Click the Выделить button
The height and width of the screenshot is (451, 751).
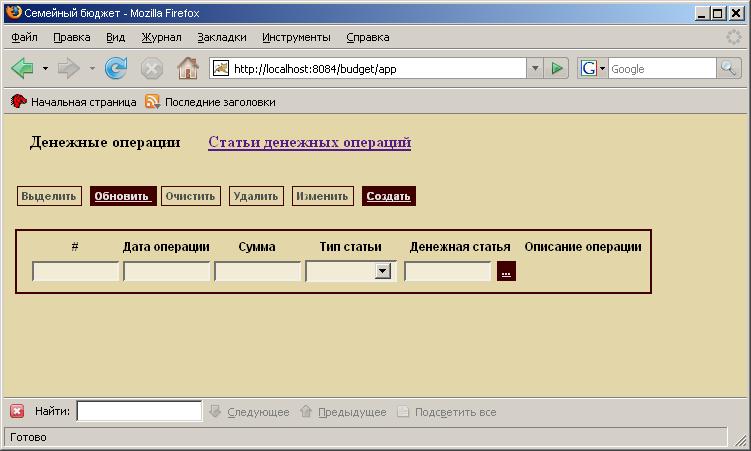[x=49, y=196]
